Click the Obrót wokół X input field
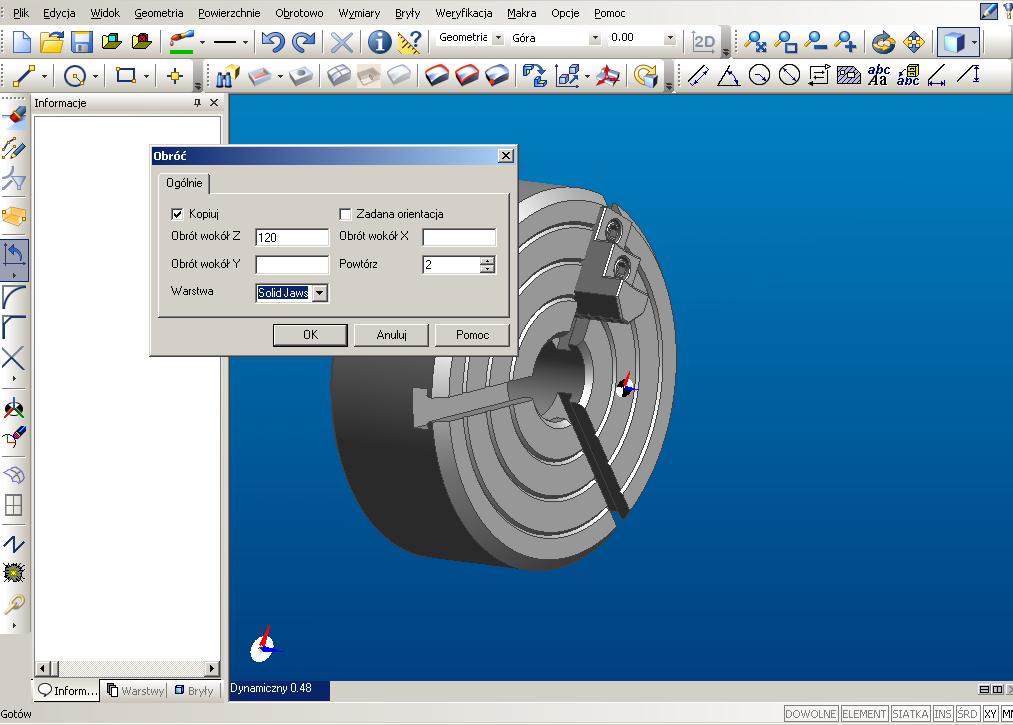The width and height of the screenshot is (1013, 725). 459,237
